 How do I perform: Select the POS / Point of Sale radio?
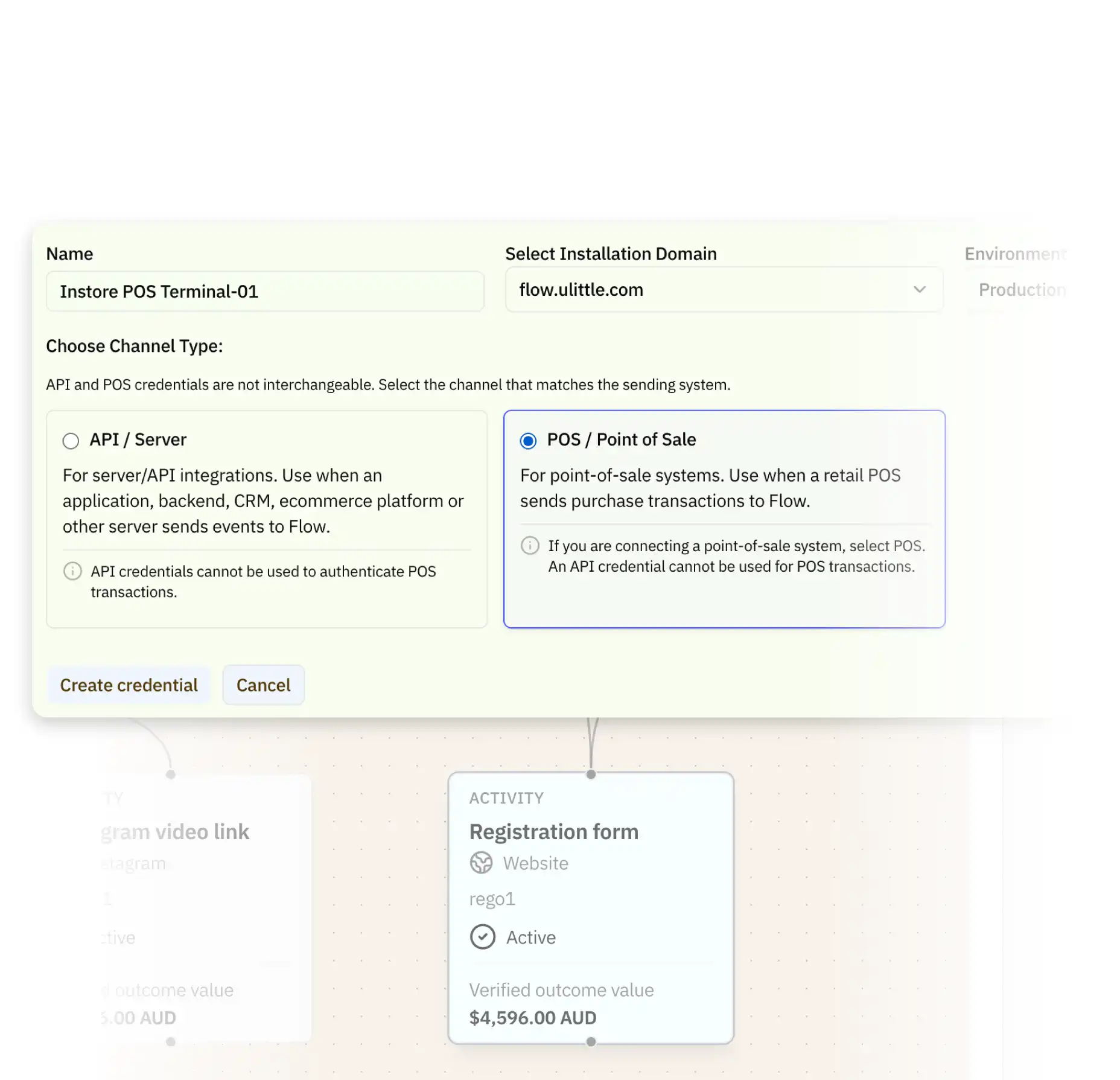[x=528, y=441]
